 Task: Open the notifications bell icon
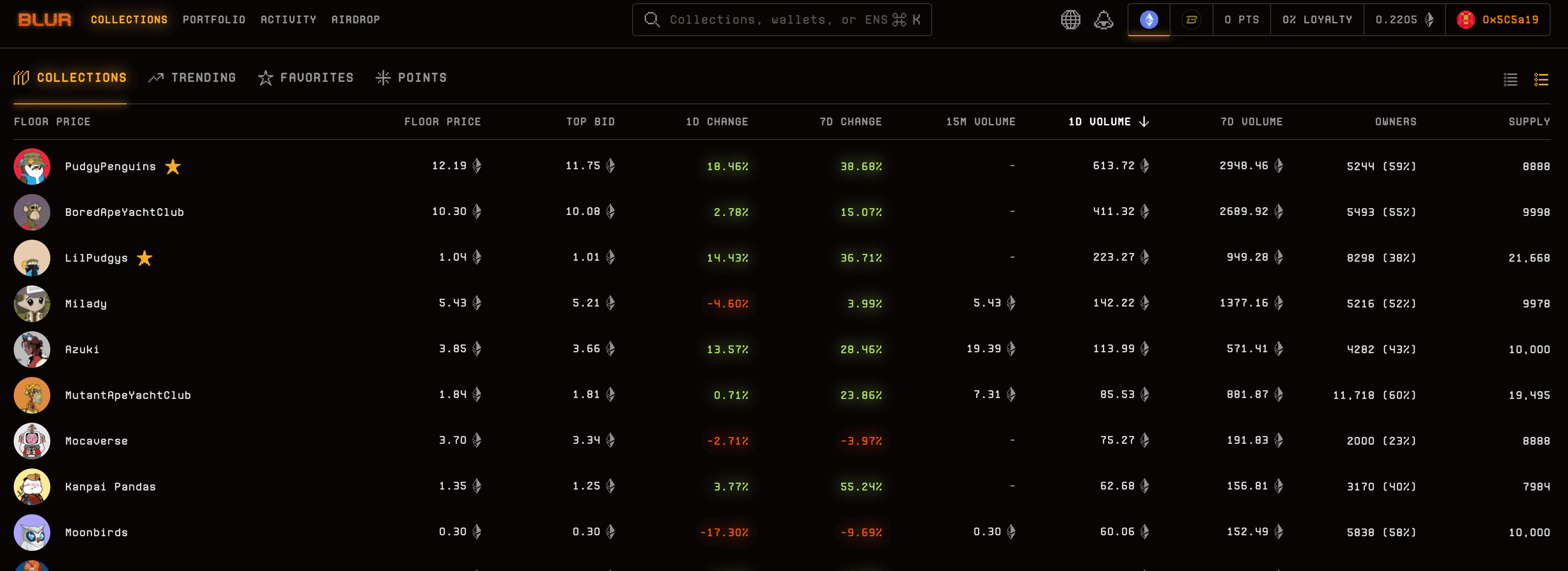tap(1103, 20)
